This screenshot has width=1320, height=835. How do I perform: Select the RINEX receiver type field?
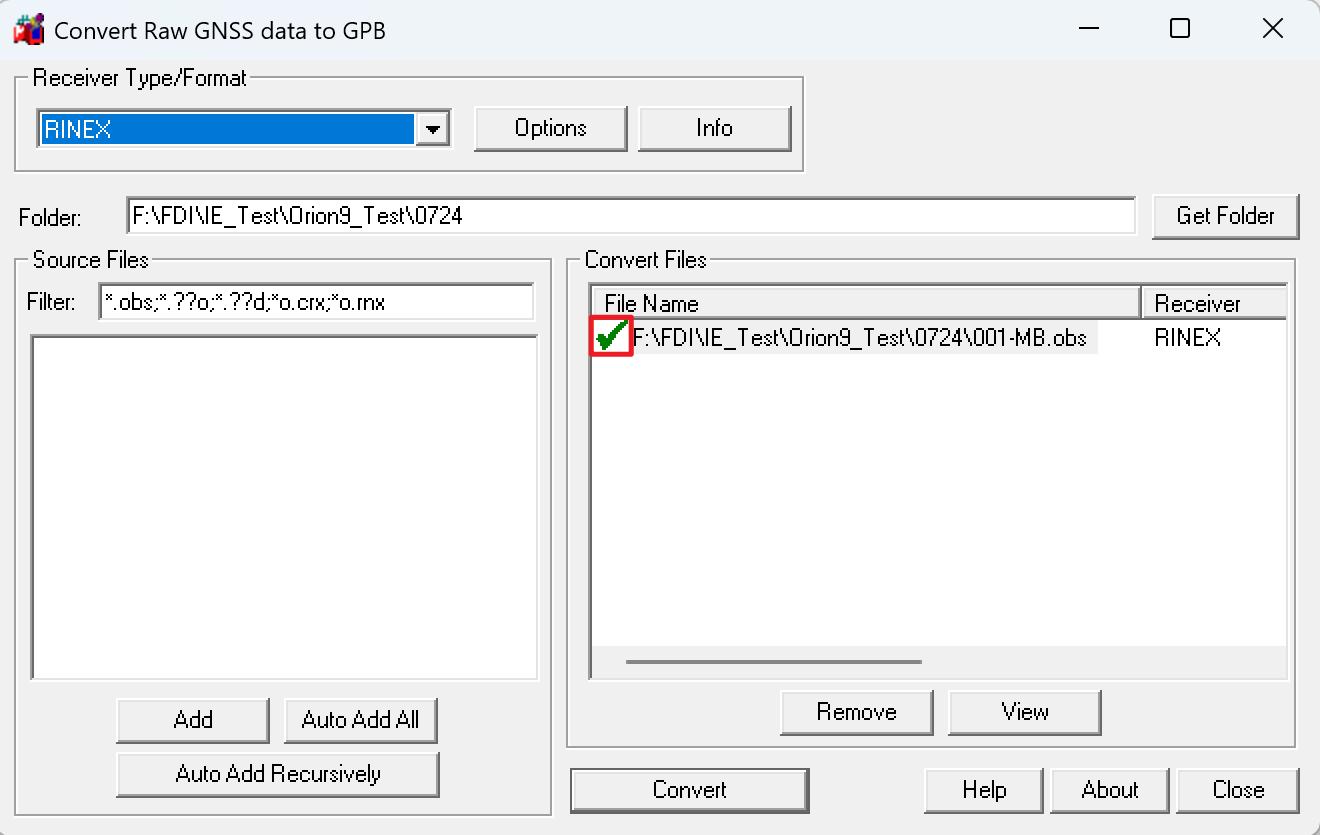point(227,129)
